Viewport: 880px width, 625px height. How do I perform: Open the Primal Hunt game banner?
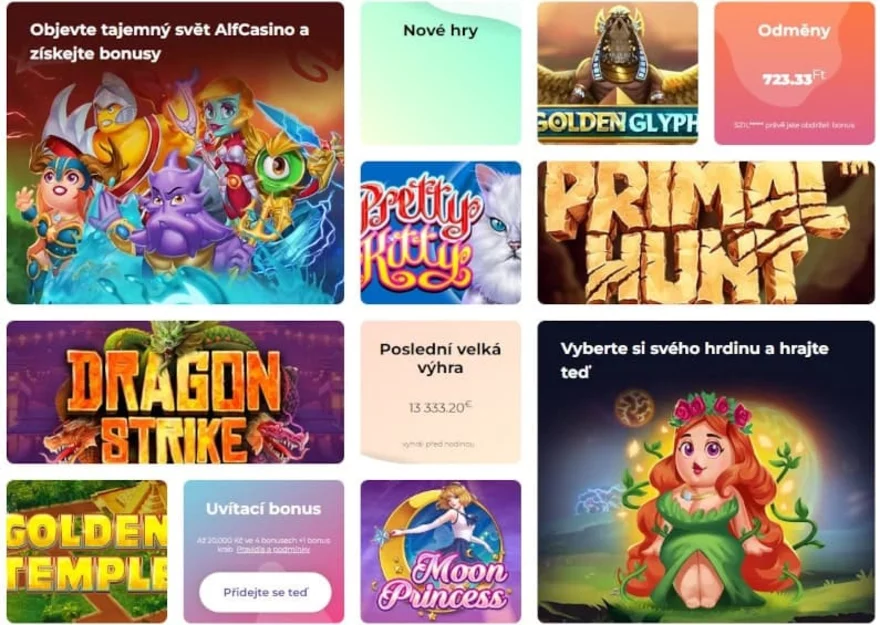tap(706, 233)
